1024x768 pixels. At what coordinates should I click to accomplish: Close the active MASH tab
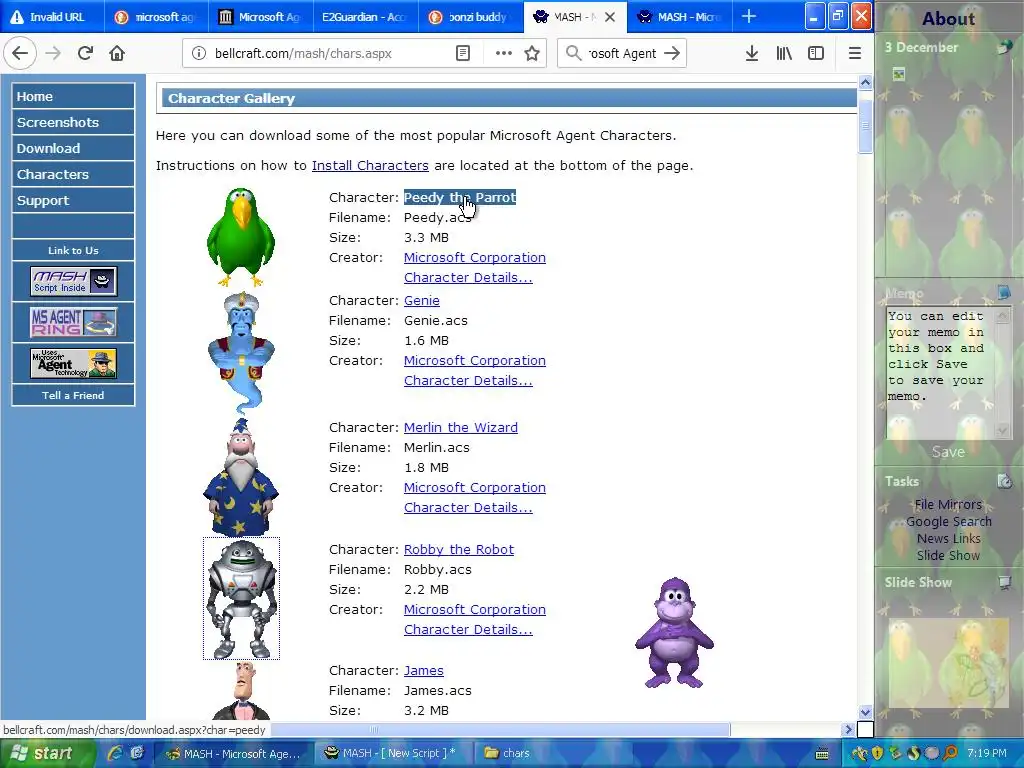tap(610, 17)
